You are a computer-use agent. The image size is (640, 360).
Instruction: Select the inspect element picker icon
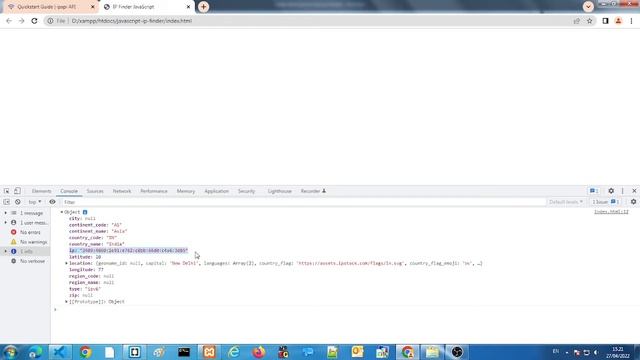[x=7, y=191]
